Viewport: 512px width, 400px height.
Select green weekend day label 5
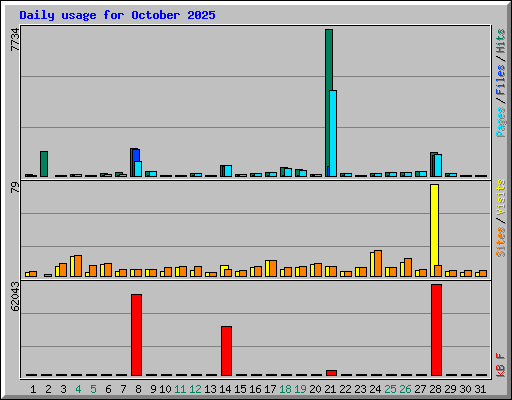93,389
